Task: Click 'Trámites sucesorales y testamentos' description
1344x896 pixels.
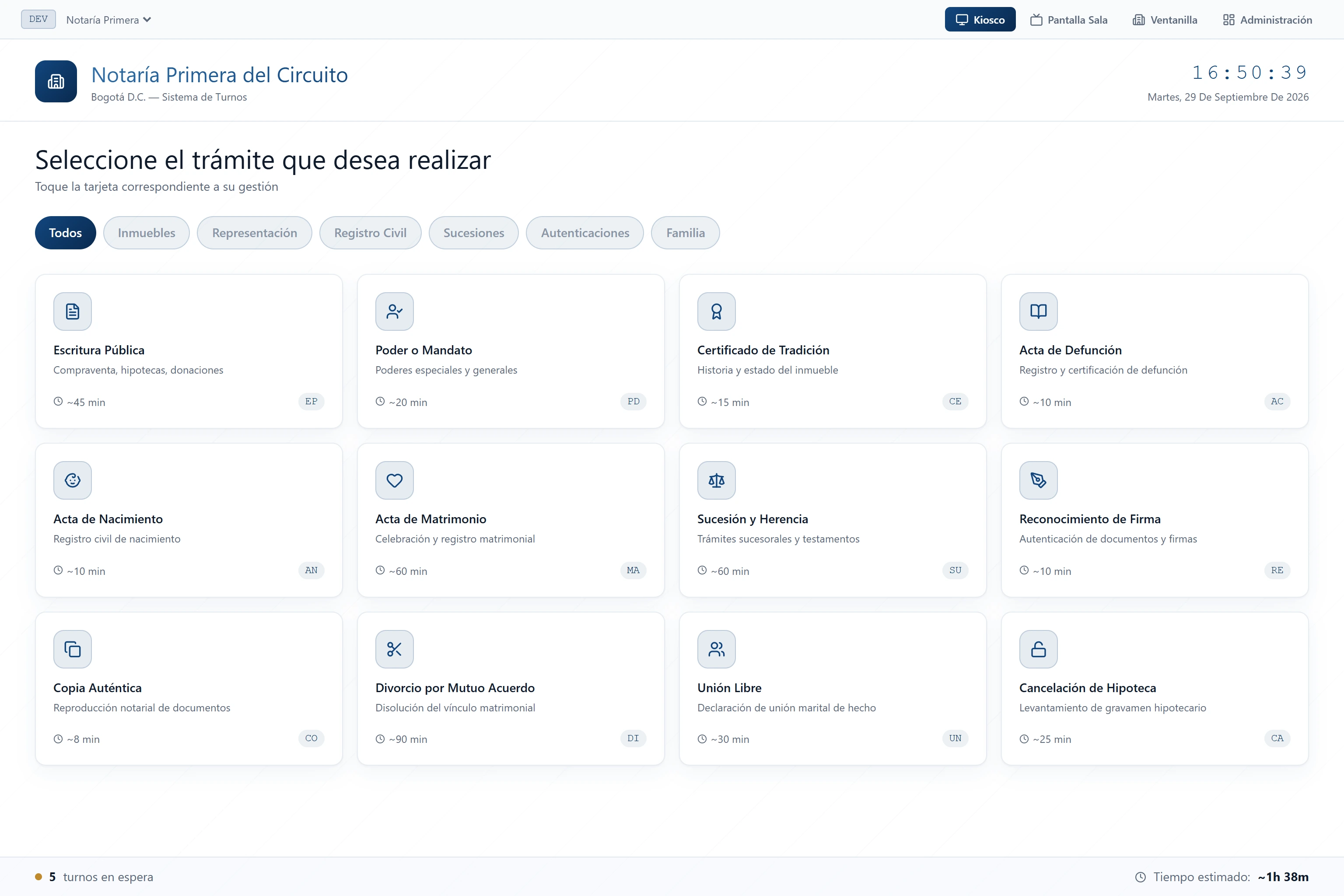Action: click(778, 539)
